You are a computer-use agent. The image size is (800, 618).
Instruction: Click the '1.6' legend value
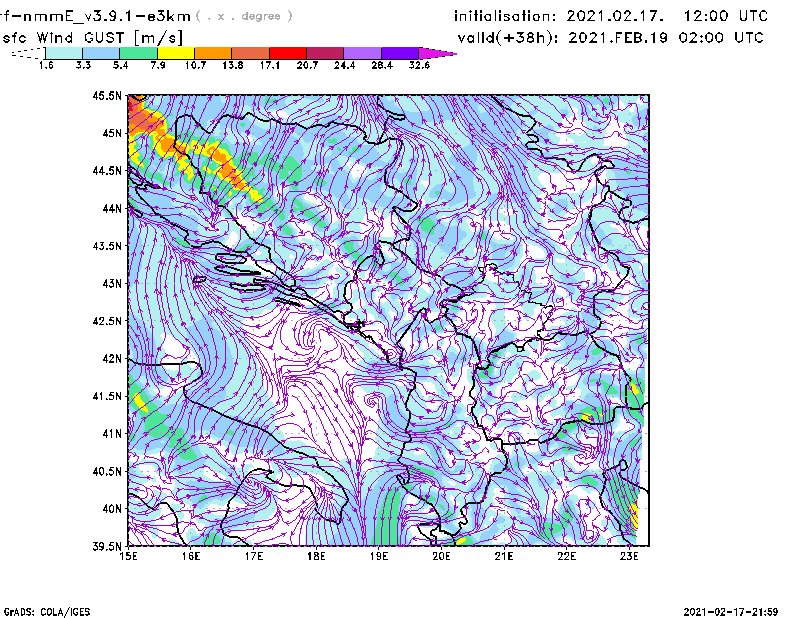tap(46, 65)
